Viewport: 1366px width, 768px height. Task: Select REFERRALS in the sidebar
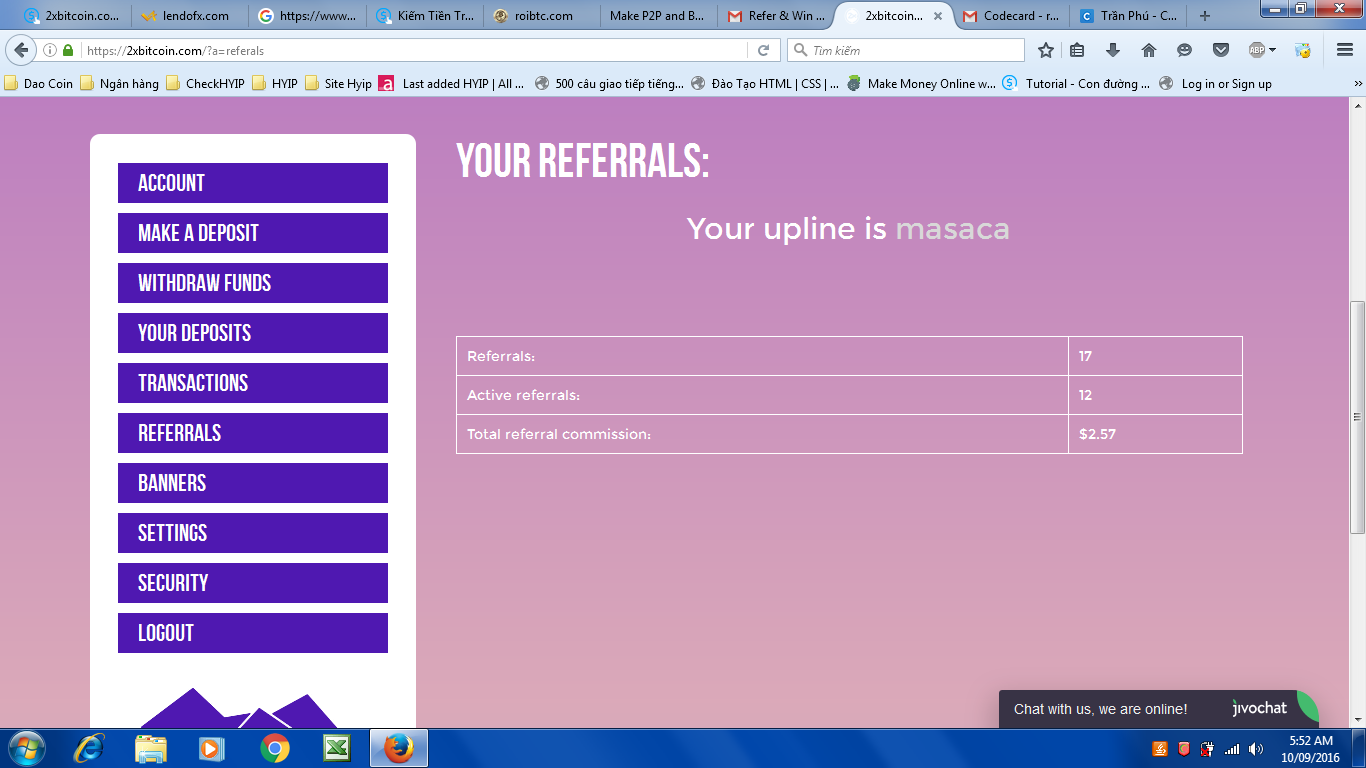253,433
